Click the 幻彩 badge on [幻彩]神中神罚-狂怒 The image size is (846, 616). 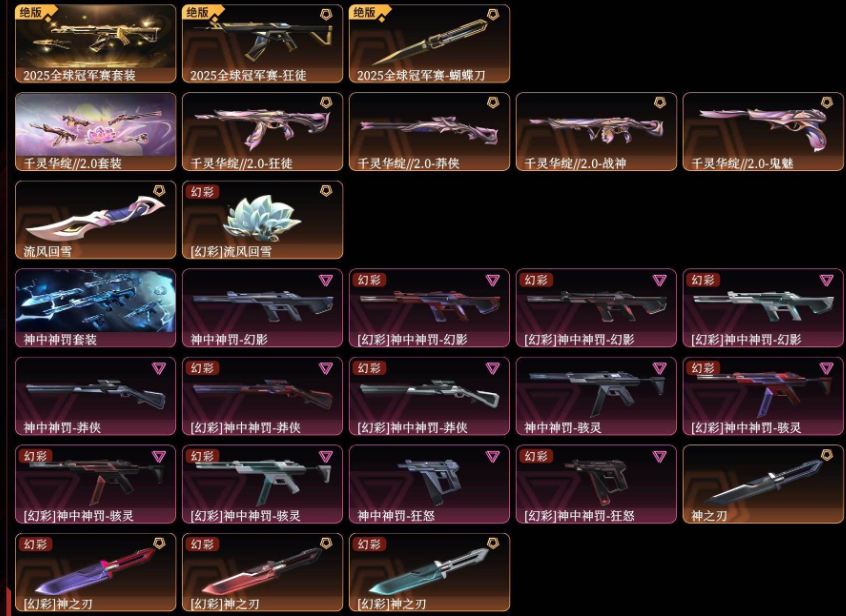pos(536,456)
